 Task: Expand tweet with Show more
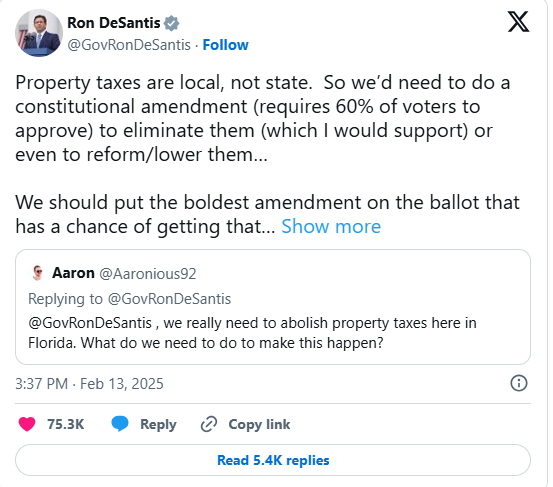pos(331,226)
